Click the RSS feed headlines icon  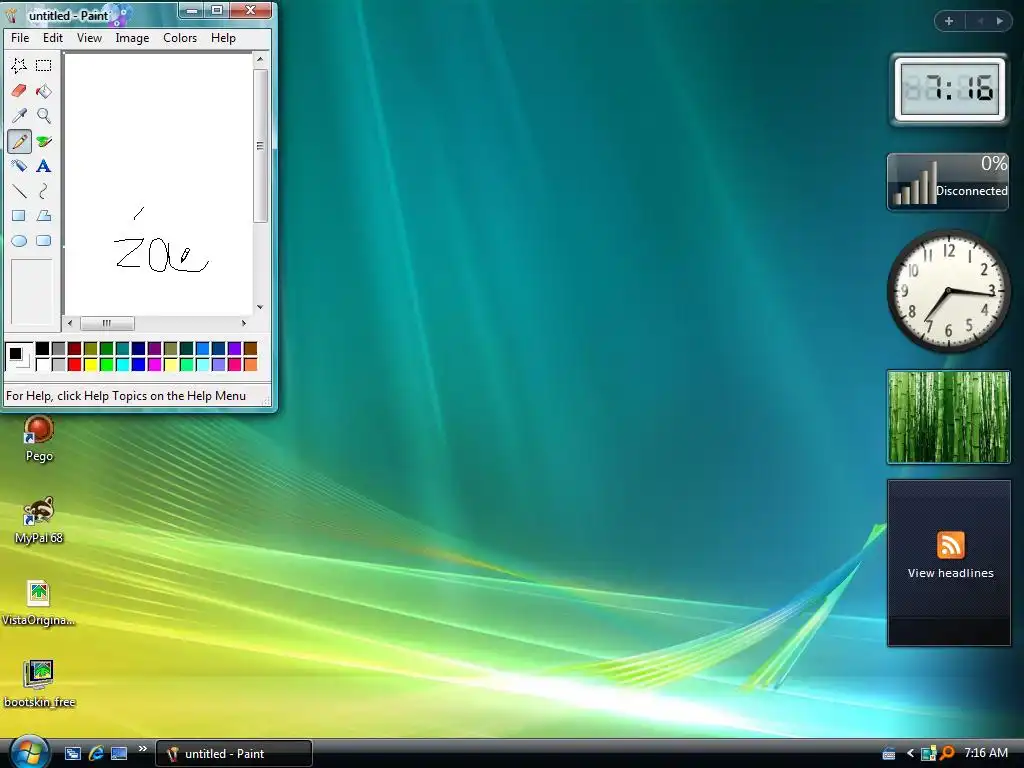pyautogui.click(x=950, y=545)
